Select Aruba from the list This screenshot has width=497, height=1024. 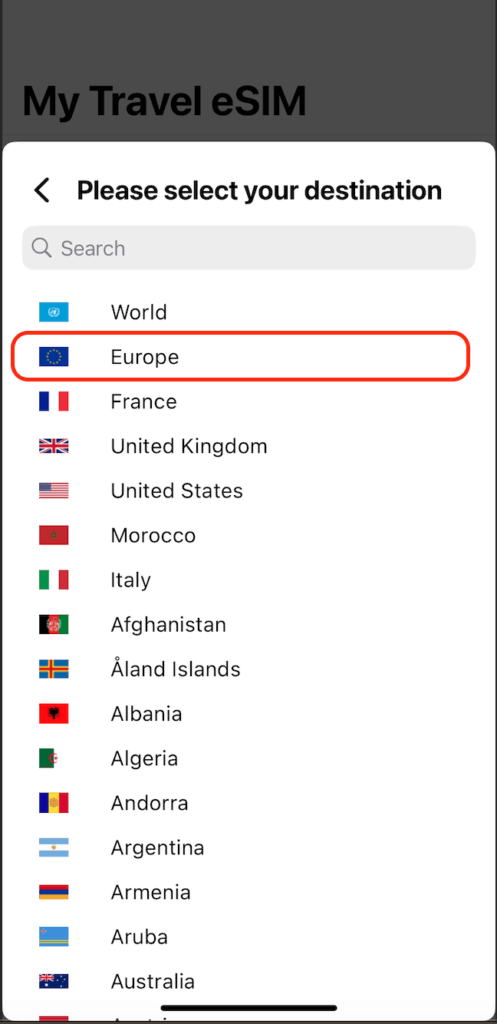[x=249, y=936]
